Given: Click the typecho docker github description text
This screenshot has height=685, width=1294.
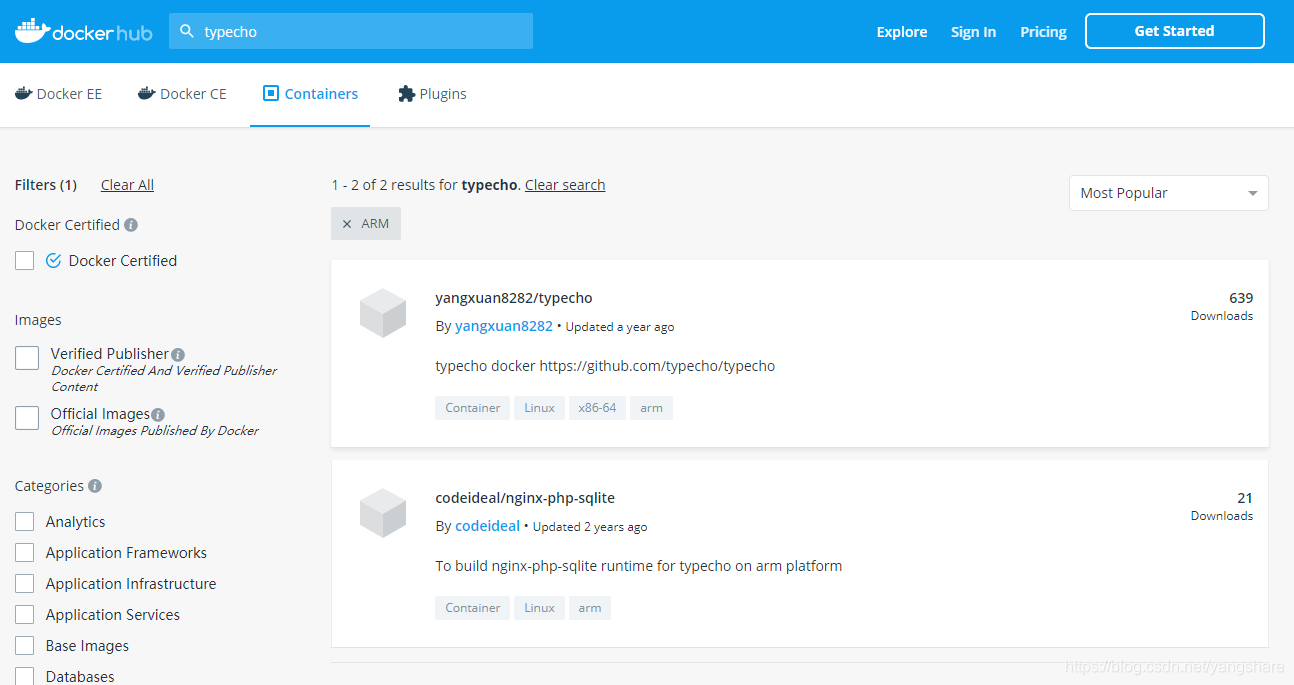Looking at the screenshot, I should point(605,366).
